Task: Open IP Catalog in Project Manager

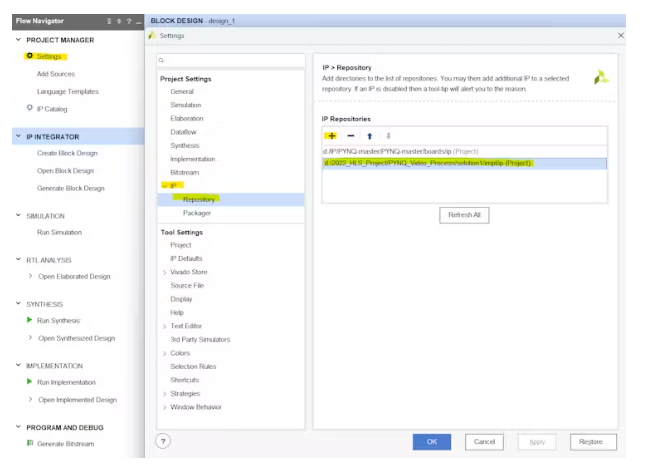Action: point(29,108)
